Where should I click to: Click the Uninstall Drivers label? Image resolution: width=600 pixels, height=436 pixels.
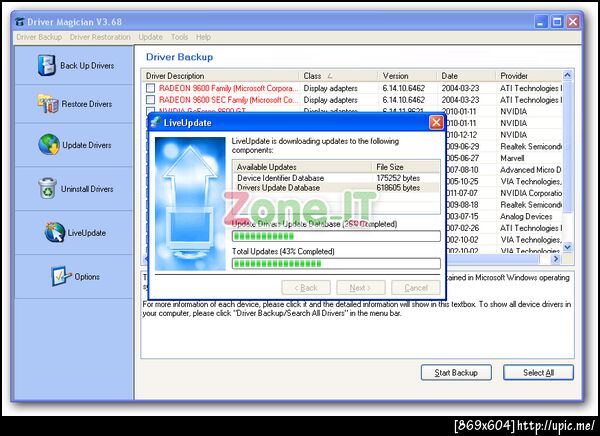click(x=87, y=189)
